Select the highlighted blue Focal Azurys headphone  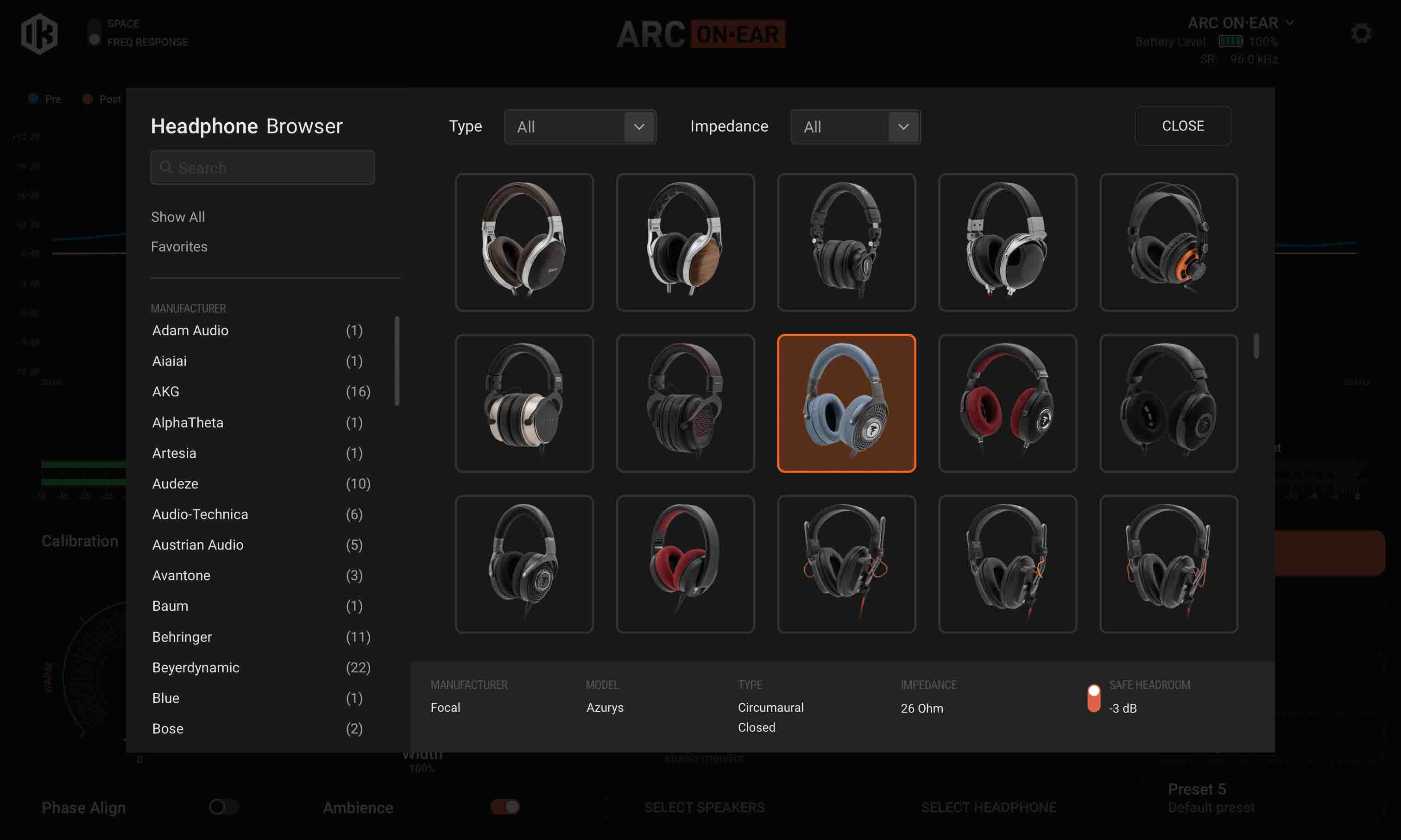846,403
